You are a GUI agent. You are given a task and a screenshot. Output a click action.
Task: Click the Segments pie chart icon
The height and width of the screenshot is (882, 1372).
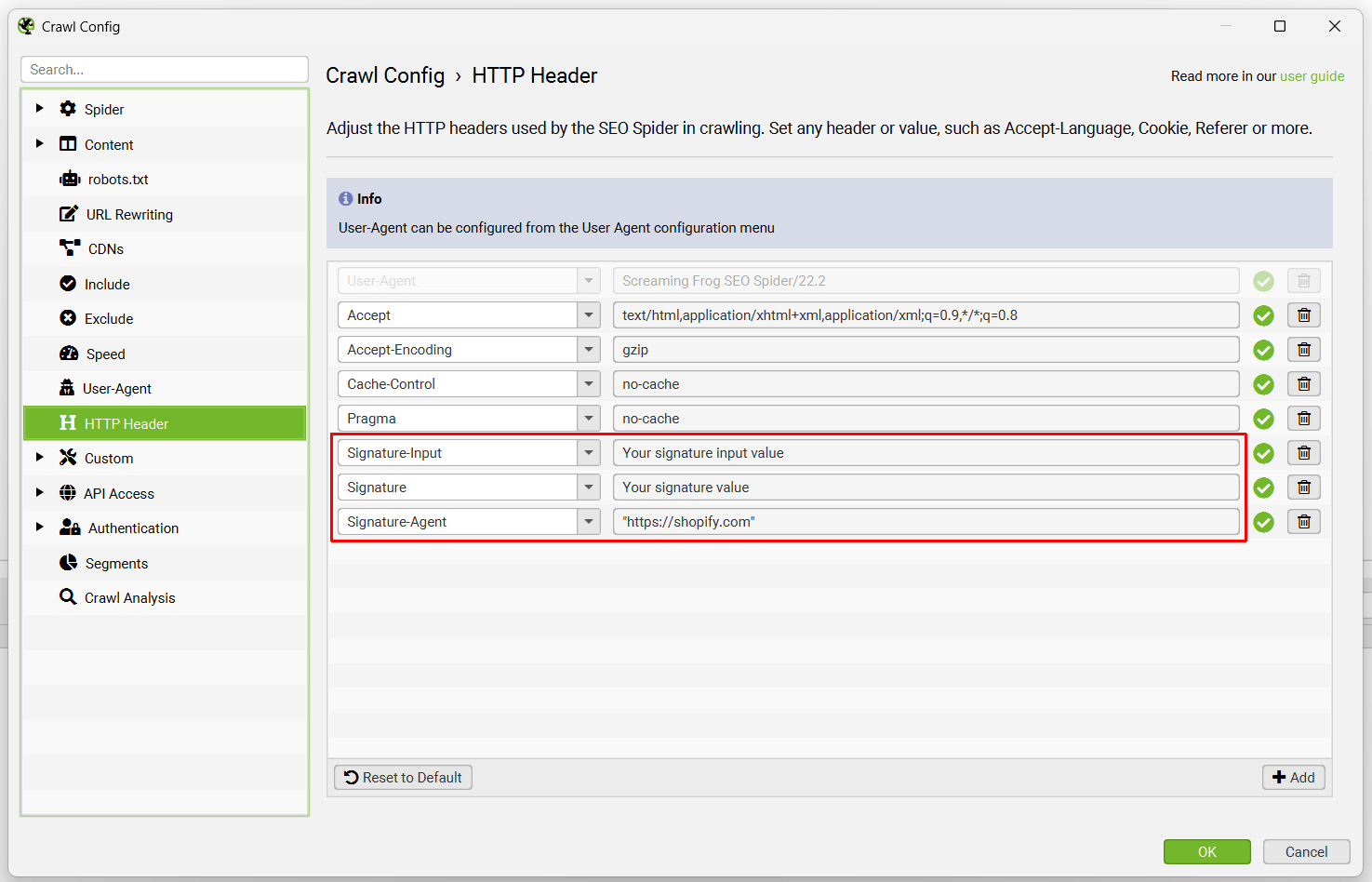point(68,563)
